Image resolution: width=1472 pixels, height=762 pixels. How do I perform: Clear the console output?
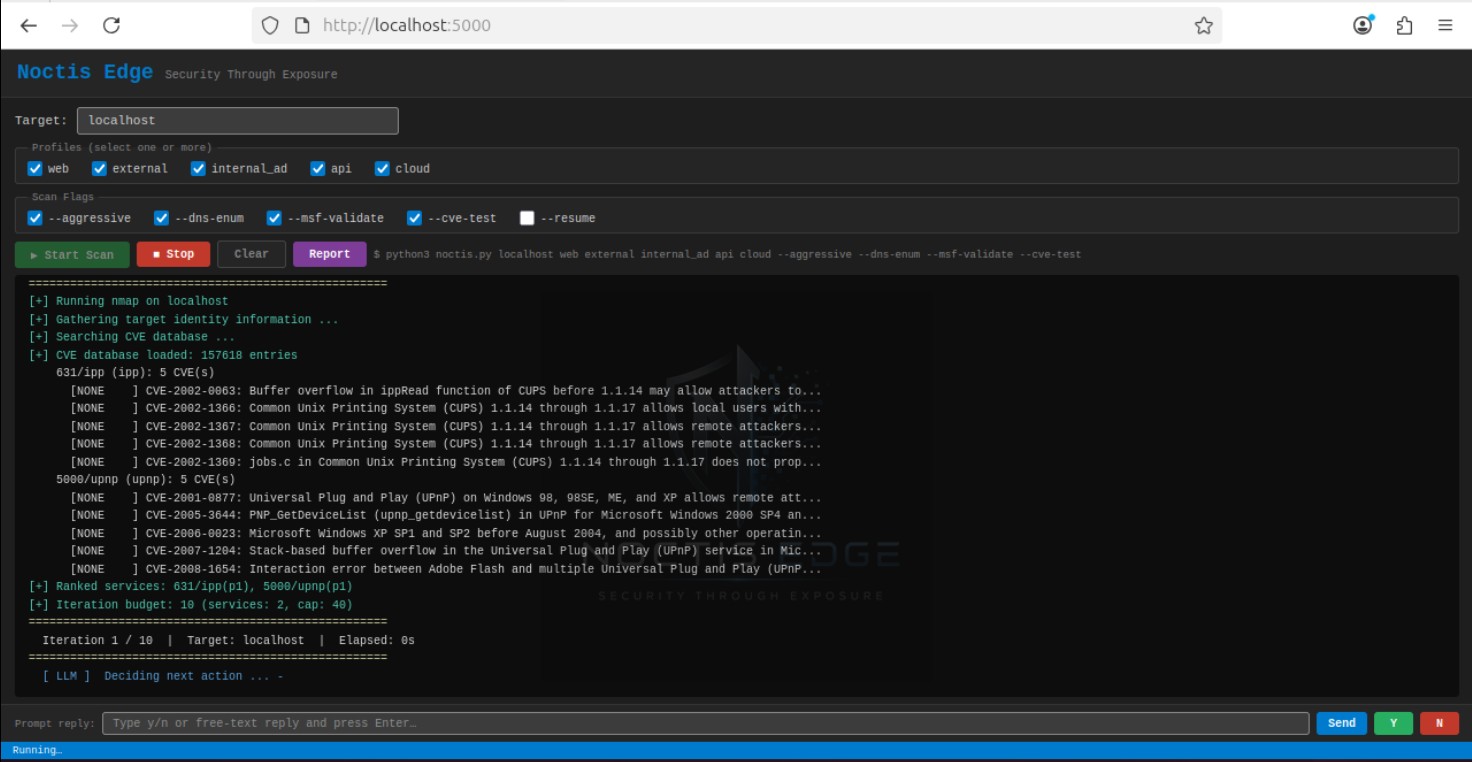point(251,254)
